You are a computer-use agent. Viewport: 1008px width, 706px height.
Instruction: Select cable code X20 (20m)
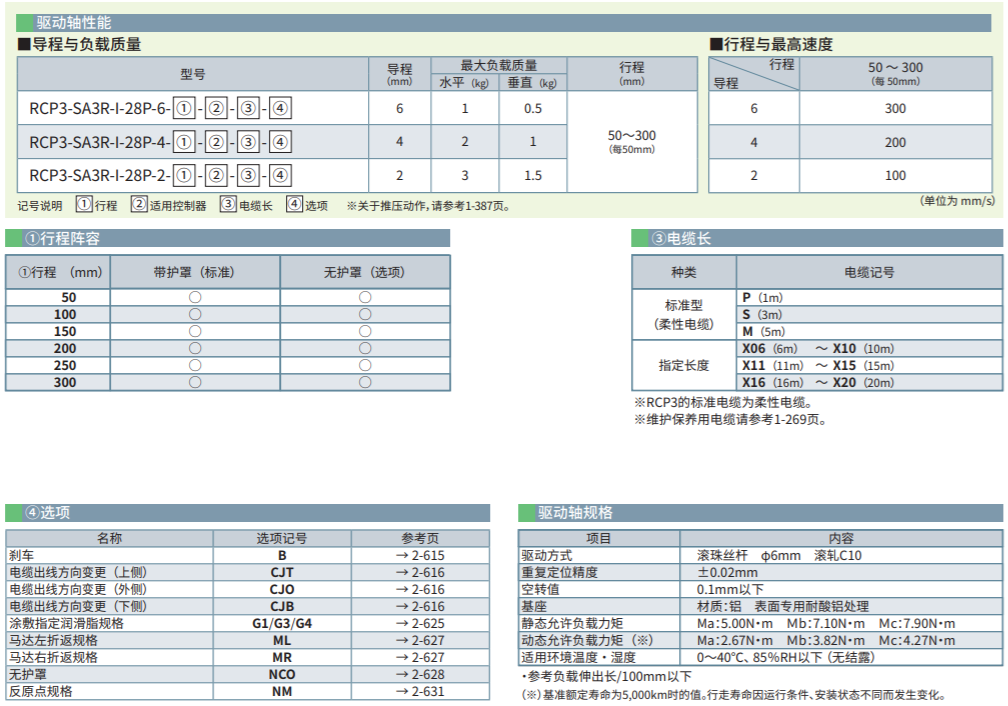[x=863, y=383]
